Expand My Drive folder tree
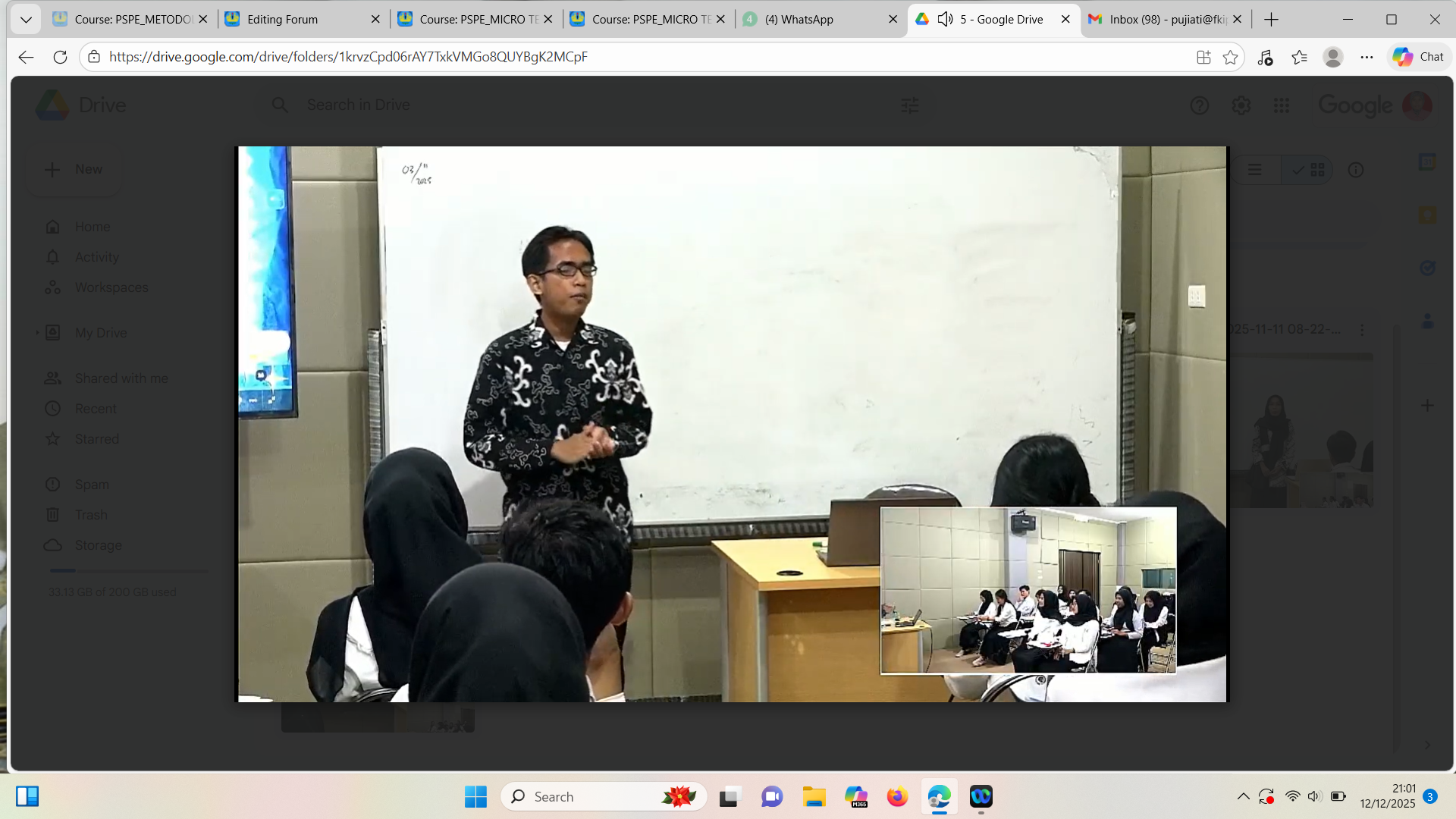The width and height of the screenshot is (1456, 819). (37, 333)
